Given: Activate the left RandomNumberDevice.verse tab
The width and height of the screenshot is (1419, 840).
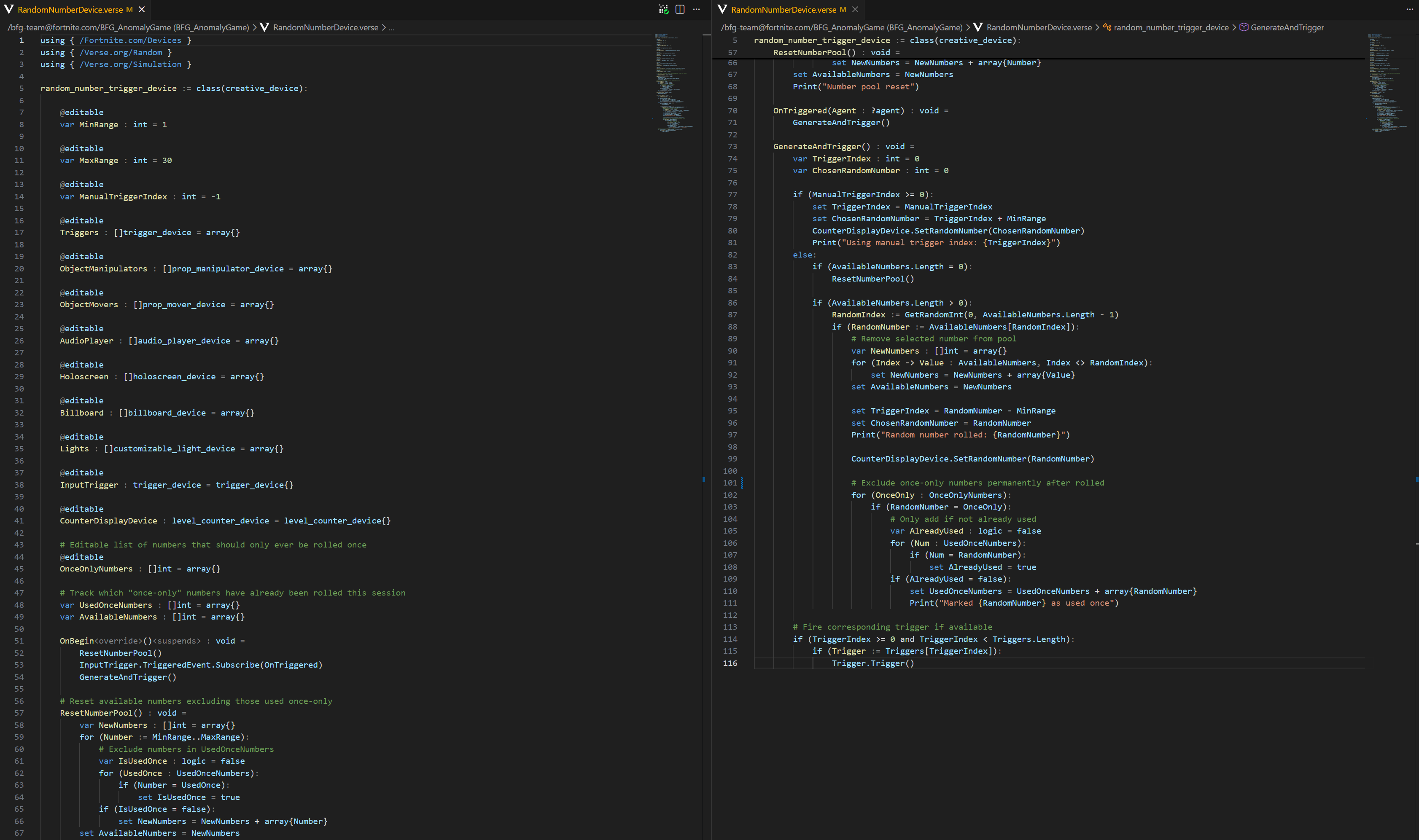Looking at the screenshot, I should [x=75, y=10].
